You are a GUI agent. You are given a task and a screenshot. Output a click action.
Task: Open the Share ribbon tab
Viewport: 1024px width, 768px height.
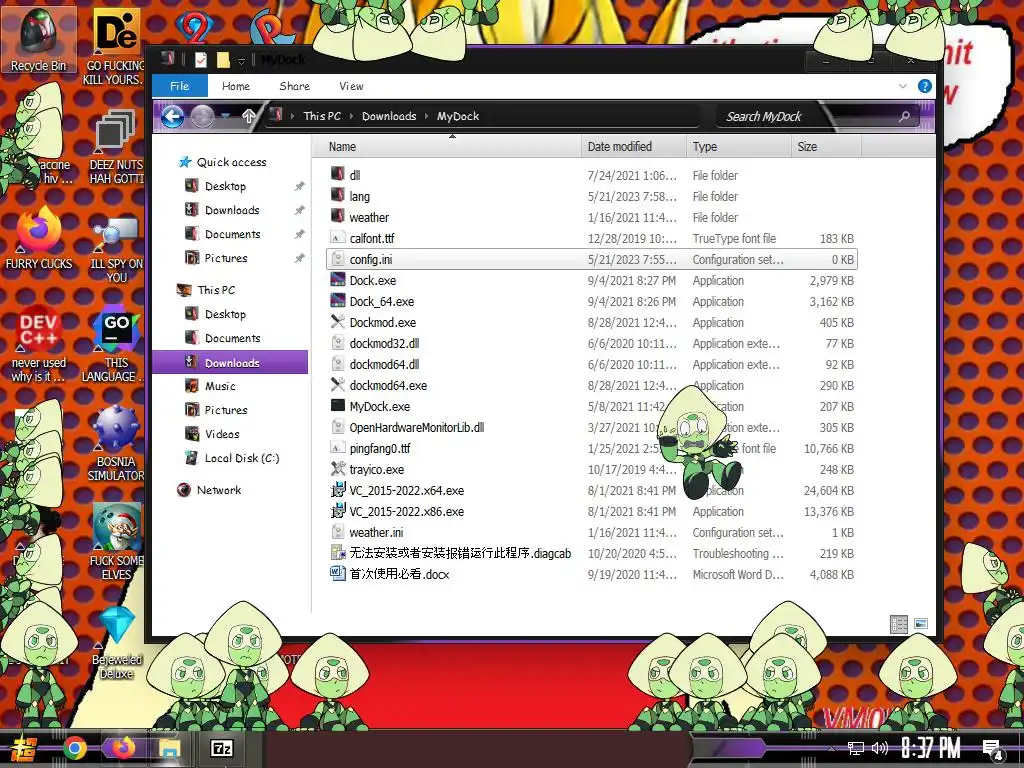(x=295, y=86)
